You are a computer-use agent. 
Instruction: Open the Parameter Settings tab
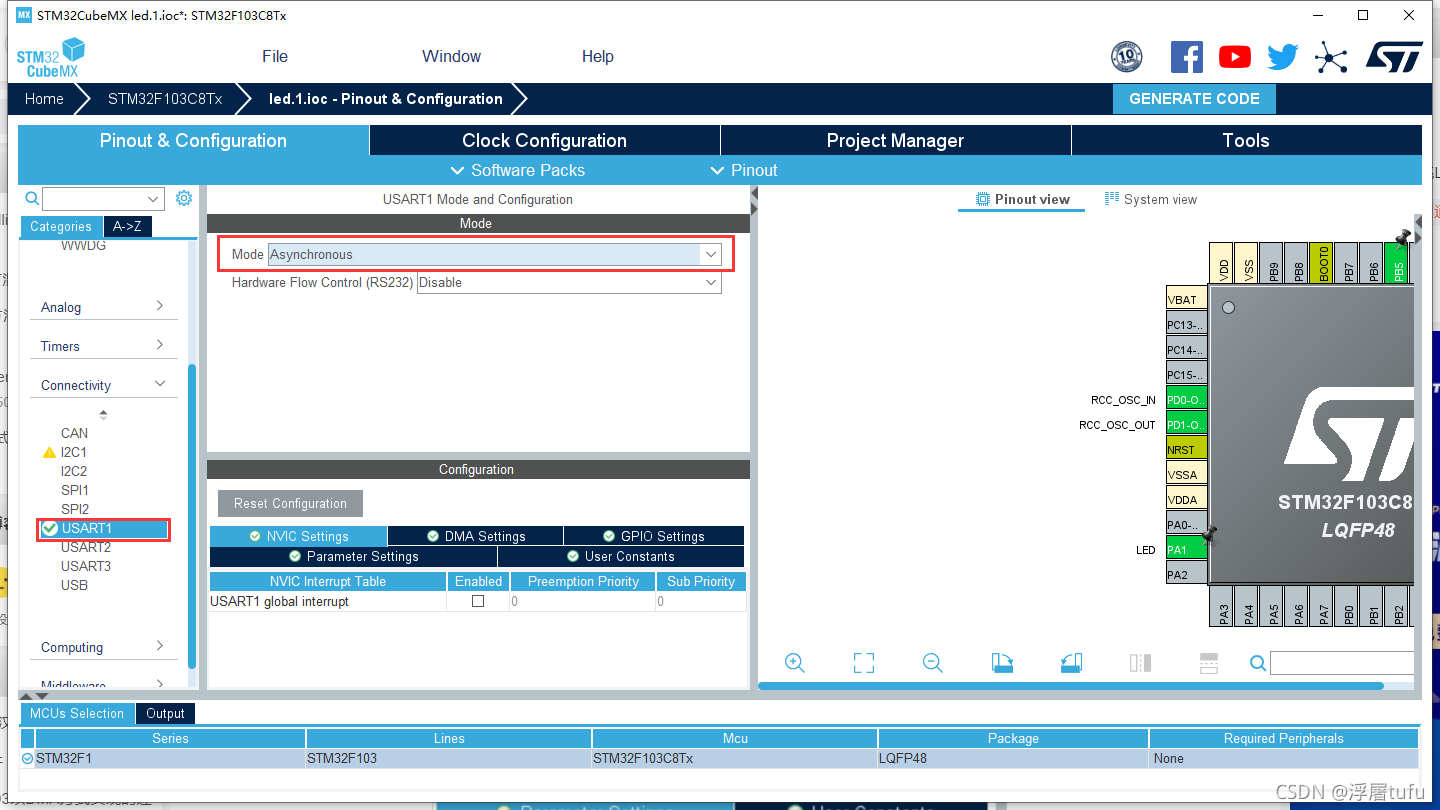pyautogui.click(x=353, y=556)
